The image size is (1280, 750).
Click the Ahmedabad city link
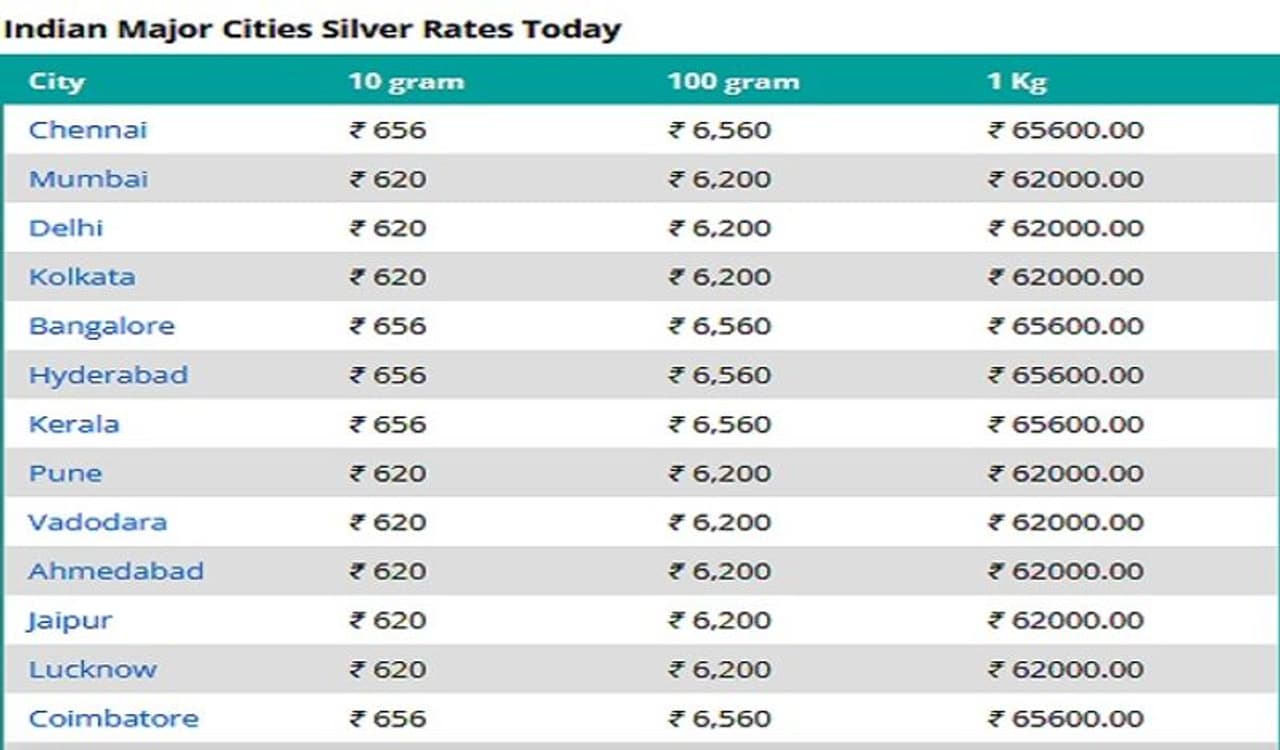click(x=116, y=571)
